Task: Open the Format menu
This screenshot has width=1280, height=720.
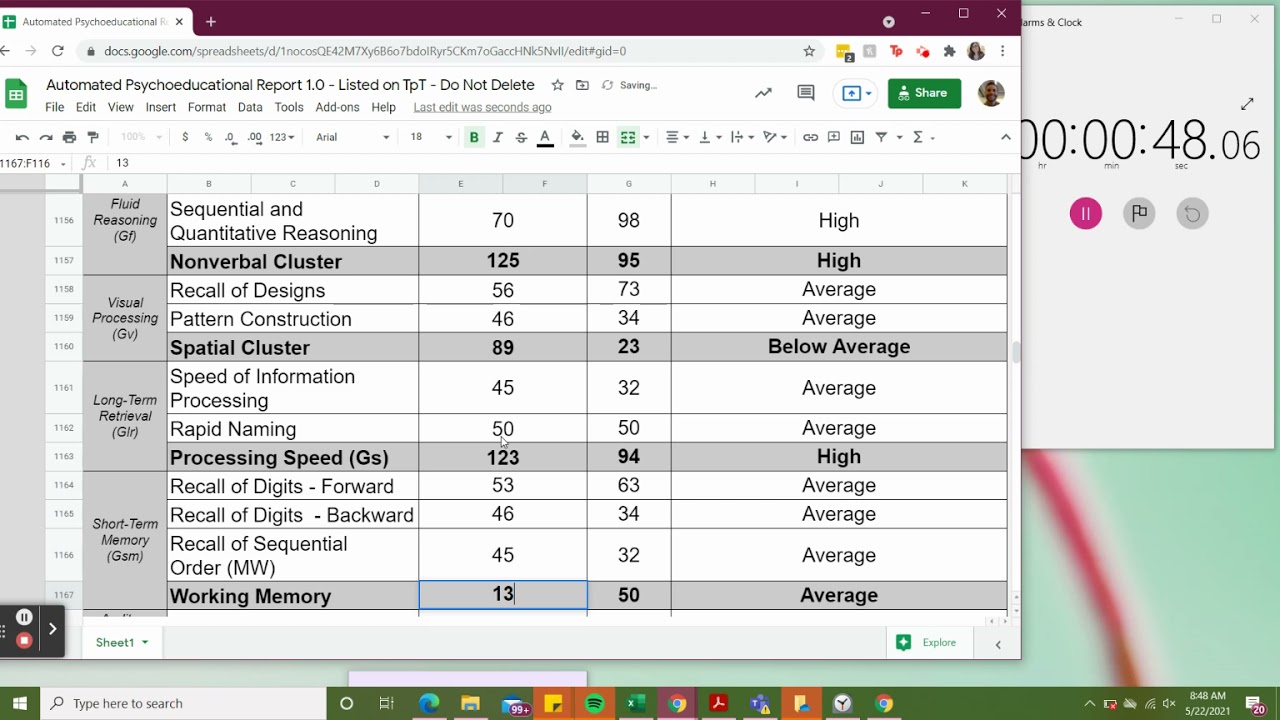Action: [x=207, y=107]
